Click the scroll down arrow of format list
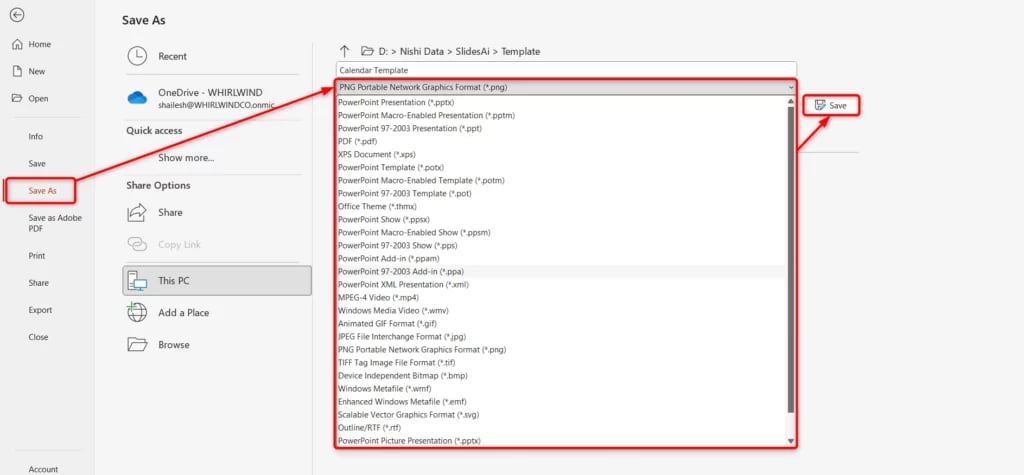1024x475 pixels. (x=791, y=441)
